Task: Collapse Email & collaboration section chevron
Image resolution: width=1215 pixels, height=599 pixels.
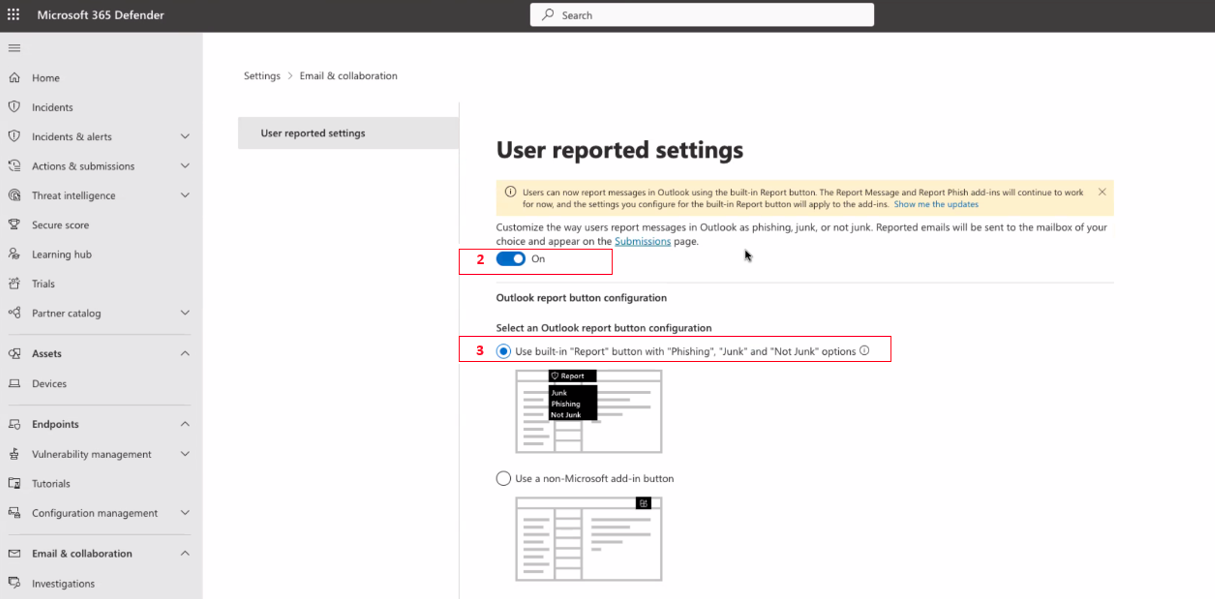Action: [185, 553]
